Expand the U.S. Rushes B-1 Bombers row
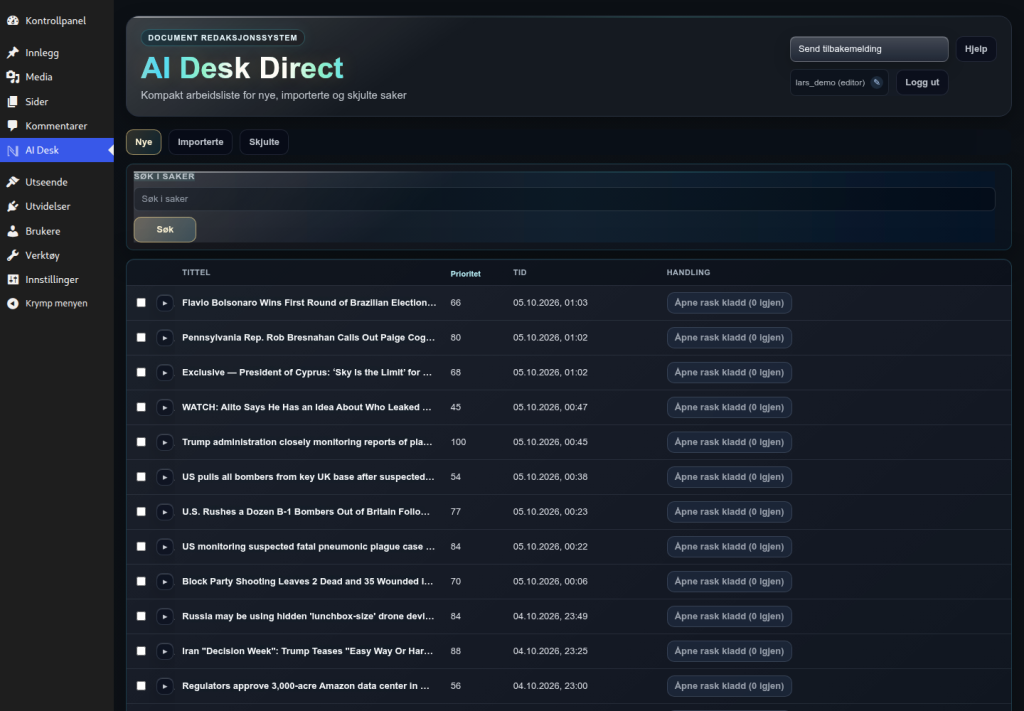 pos(165,512)
